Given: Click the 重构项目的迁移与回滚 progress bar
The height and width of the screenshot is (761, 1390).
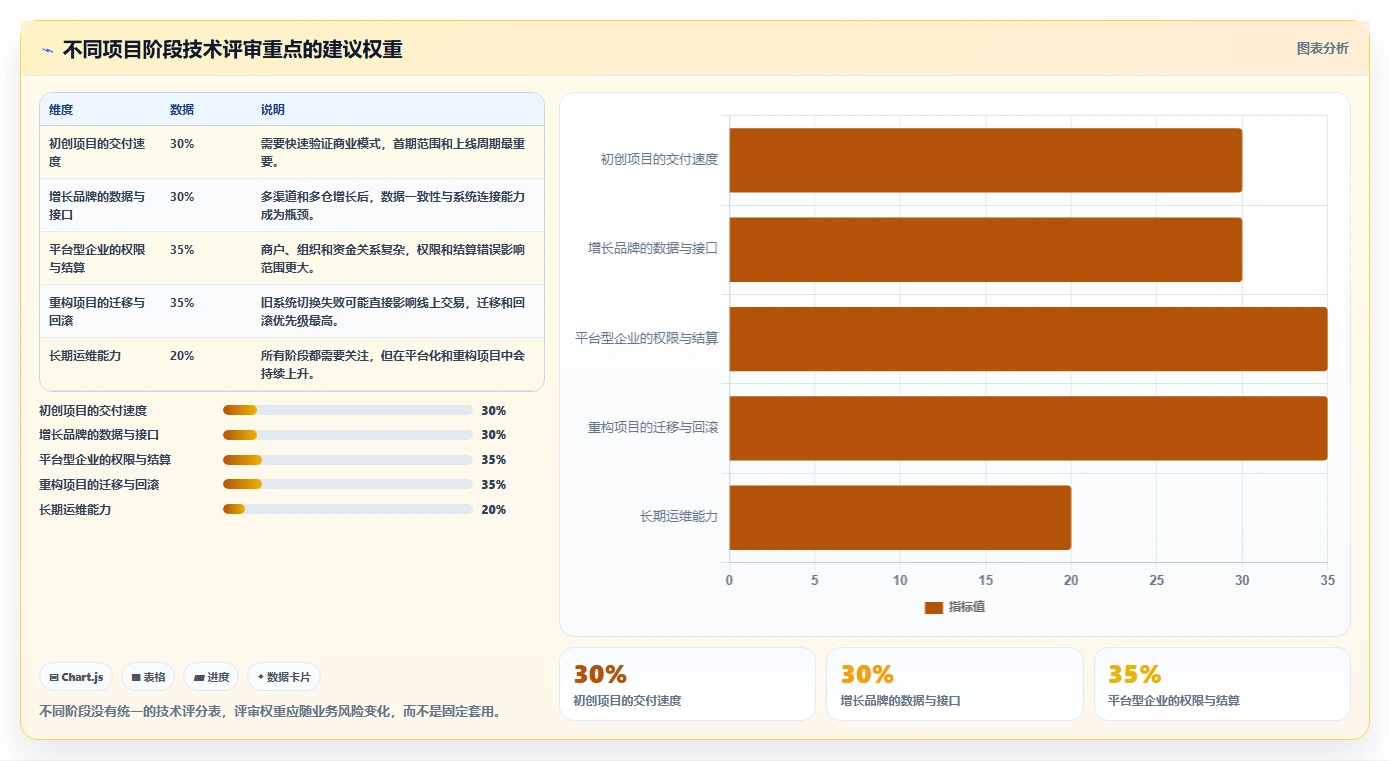Looking at the screenshot, I should [x=348, y=485].
